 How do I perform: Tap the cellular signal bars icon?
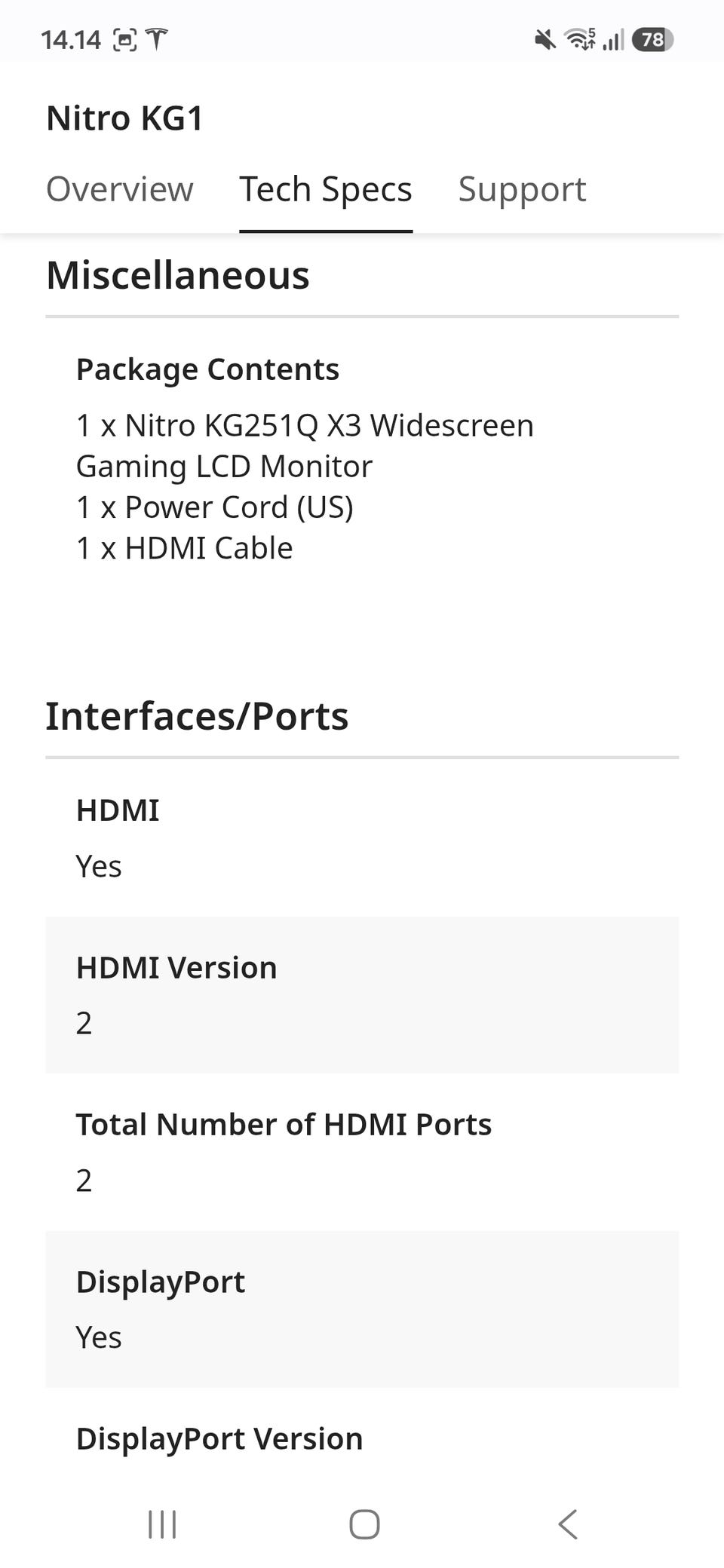(614, 39)
